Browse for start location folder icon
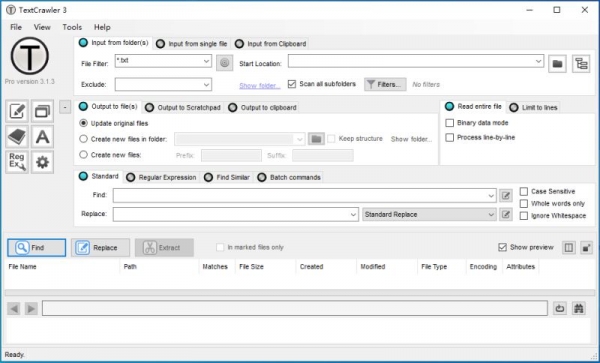Image resolution: width=600 pixels, height=363 pixels. point(557,63)
